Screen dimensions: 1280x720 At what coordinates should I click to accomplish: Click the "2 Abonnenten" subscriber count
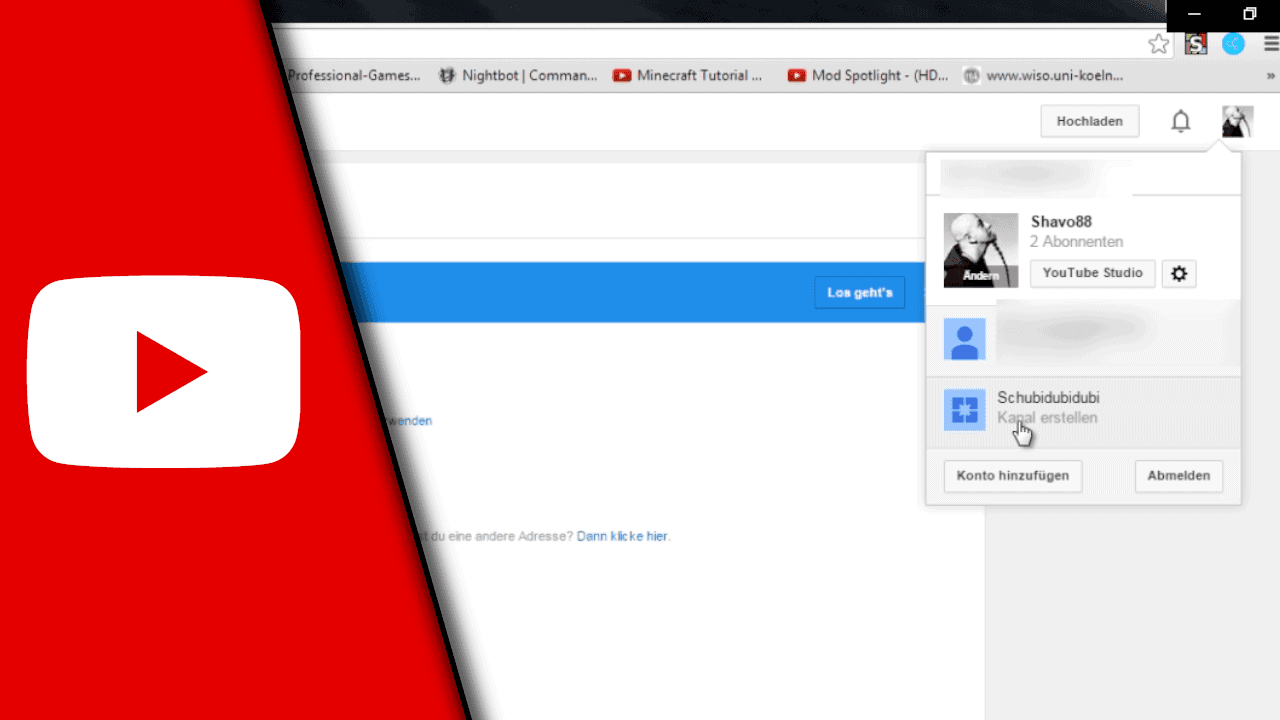coord(1076,242)
